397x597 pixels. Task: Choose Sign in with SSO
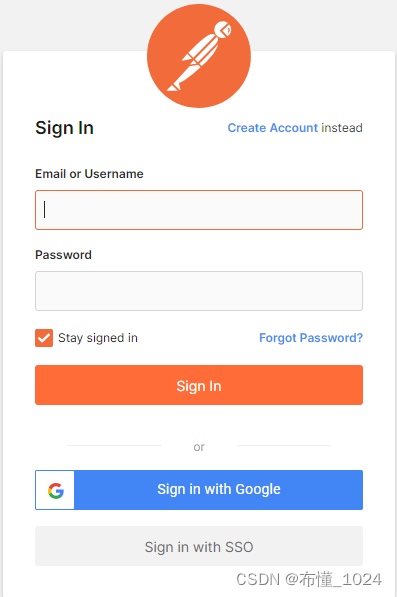coord(199,546)
